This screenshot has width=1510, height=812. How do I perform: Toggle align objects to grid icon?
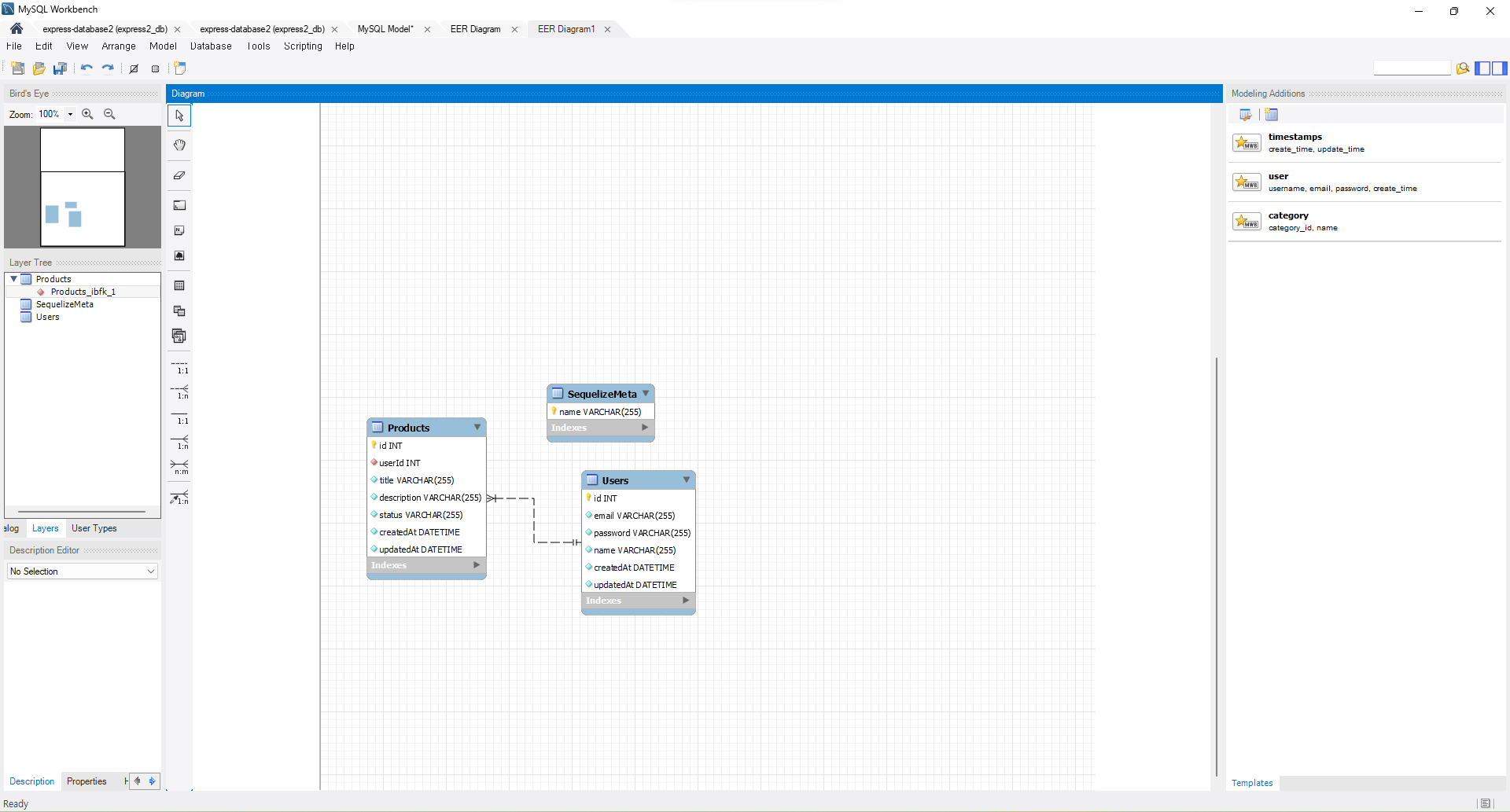pyautogui.click(x=155, y=68)
